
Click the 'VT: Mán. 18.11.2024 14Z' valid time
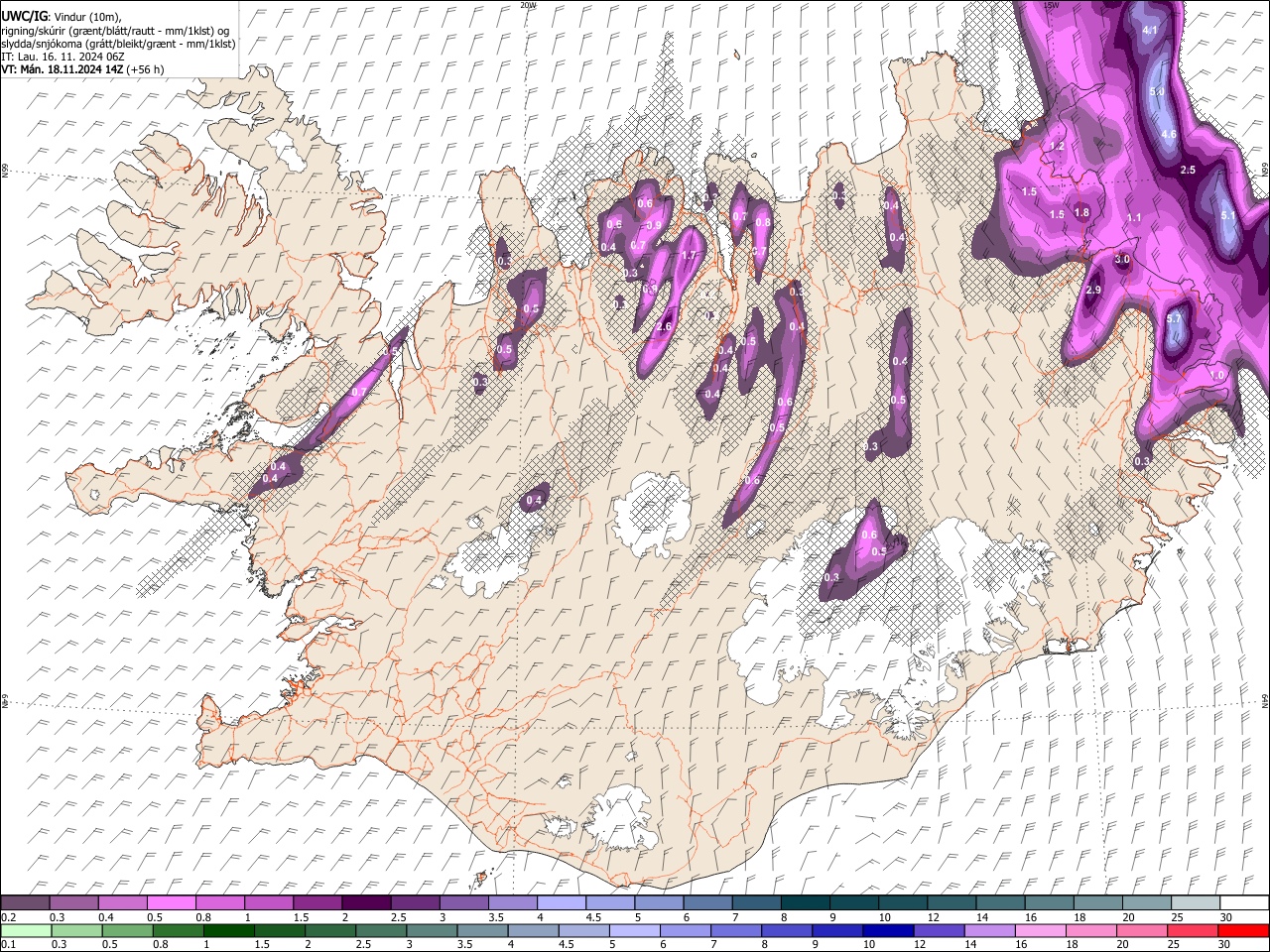coord(62,69)
